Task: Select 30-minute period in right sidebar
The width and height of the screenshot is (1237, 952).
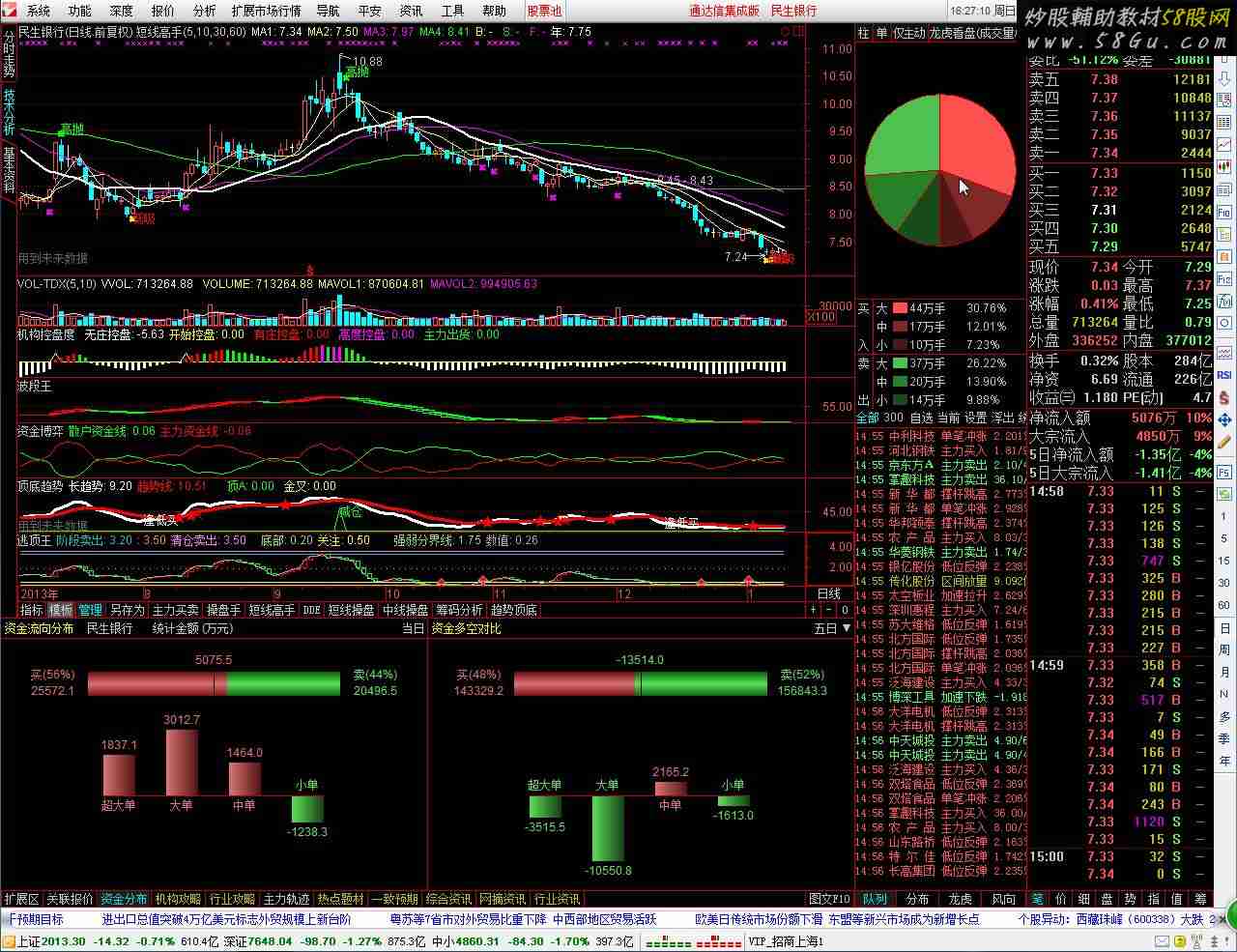Action: point(1223,583)
